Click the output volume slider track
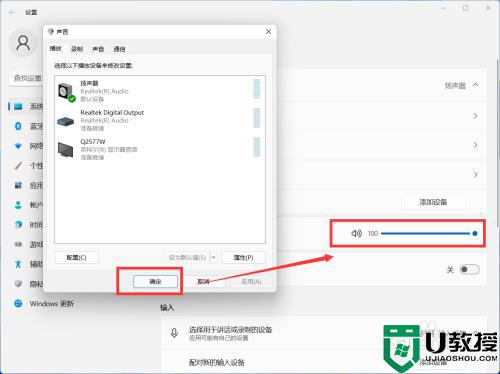 pyautogui.click(x=428, y=233)
